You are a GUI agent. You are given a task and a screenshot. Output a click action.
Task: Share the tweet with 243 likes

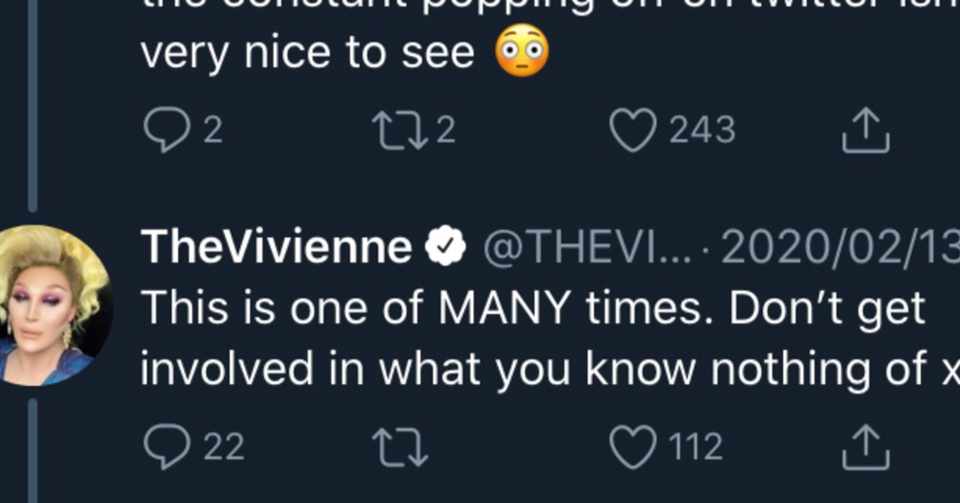pos(865,132)
